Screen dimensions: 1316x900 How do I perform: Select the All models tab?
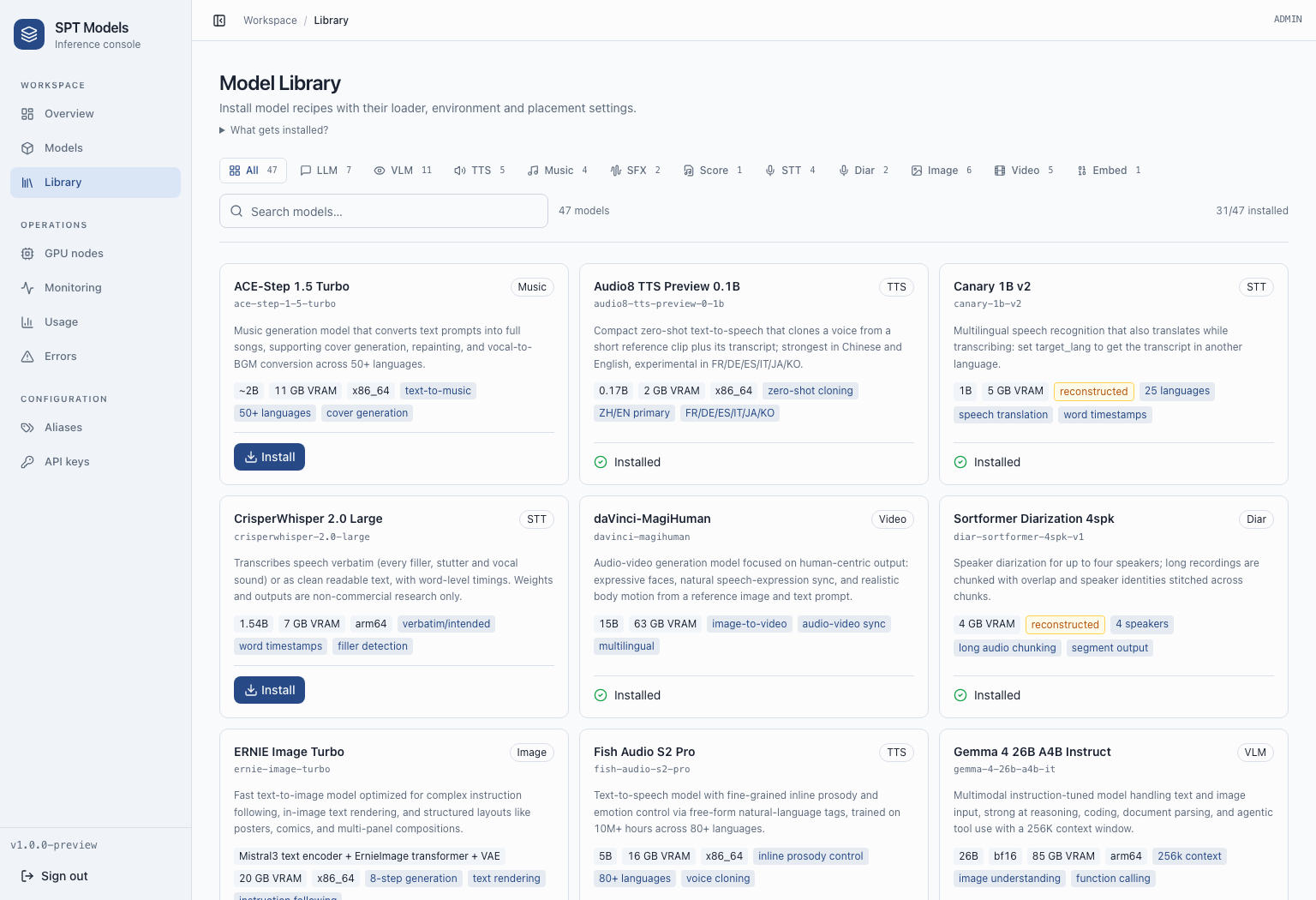(253, 171)
